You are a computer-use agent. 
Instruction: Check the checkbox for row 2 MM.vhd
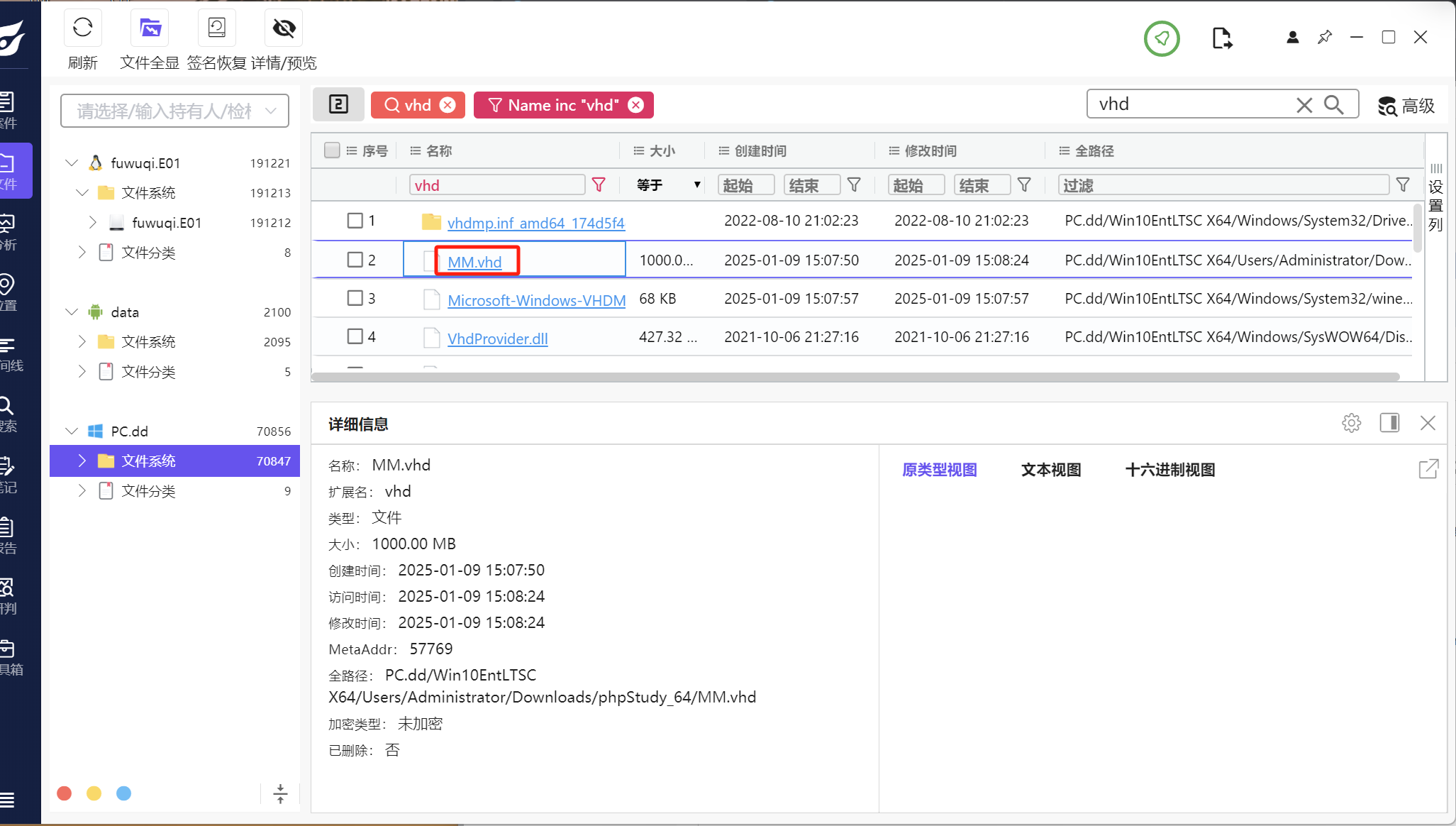click(x=355, y=260)
